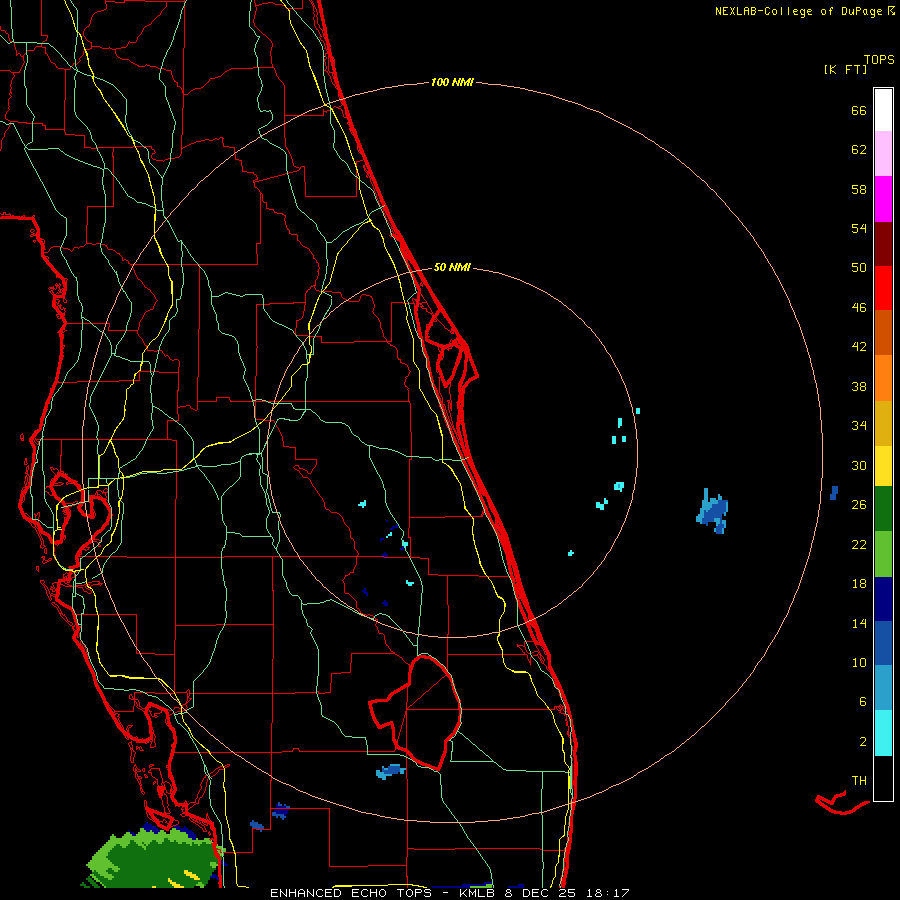
Task: Click the "8 DEC 25" date in the caption
Action: pyautogui.click(x=540, y=893)
